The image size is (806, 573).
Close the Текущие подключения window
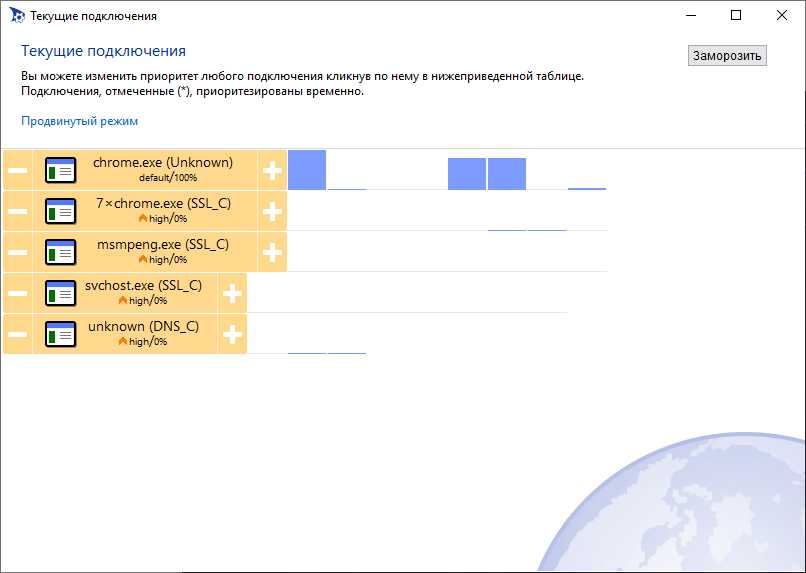[x=782, y=15]
